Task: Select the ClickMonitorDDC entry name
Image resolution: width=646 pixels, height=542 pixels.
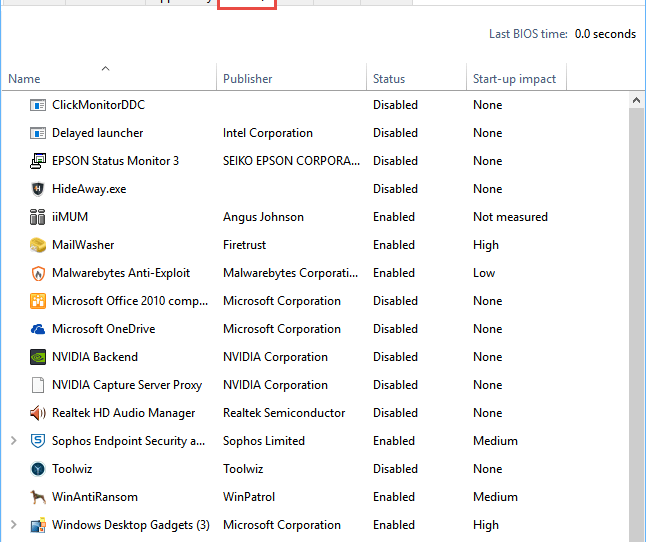Action: [x=98, y=105]
